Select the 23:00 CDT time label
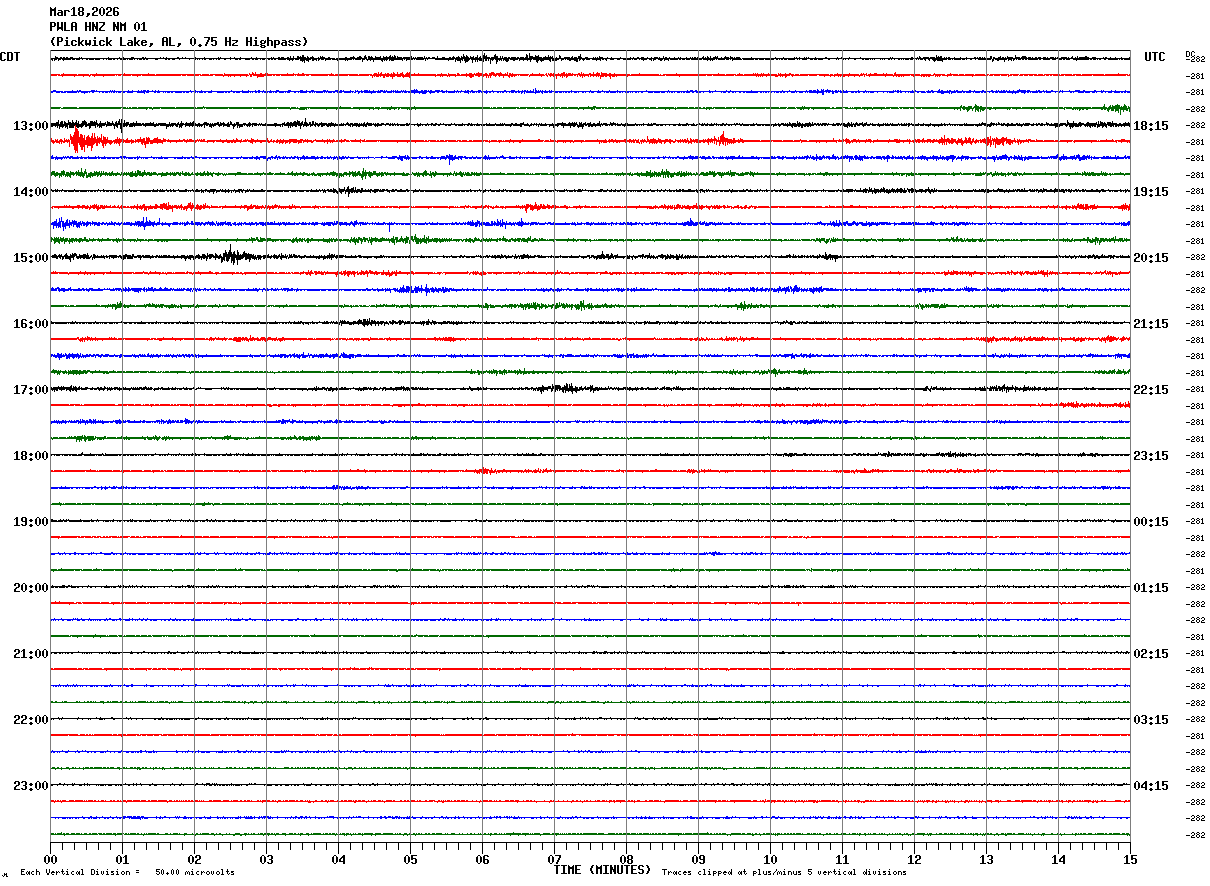Viewport: 1210px width, 886px height. 30,786
